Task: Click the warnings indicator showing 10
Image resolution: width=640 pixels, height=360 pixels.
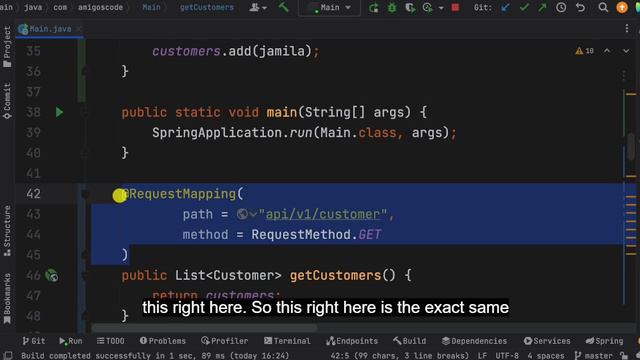Action: 584,51
